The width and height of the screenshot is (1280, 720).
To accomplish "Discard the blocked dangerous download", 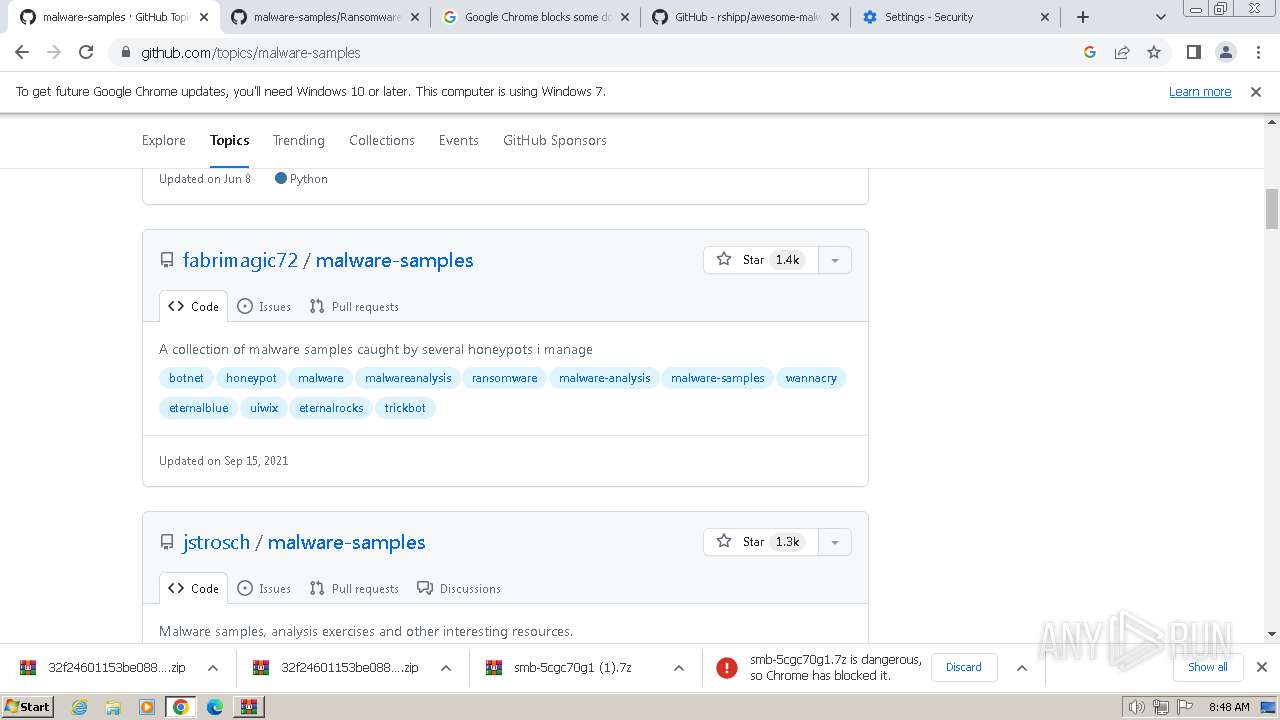I will [964, 667].
